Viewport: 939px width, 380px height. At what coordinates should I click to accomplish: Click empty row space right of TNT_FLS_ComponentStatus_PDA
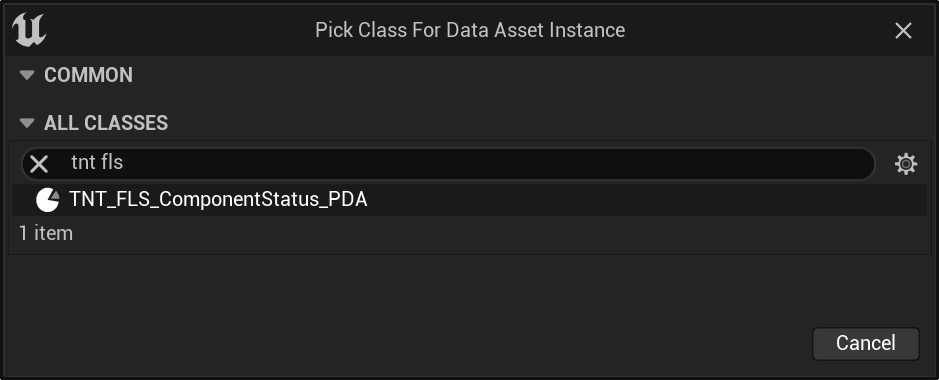[x=647, y=200]
